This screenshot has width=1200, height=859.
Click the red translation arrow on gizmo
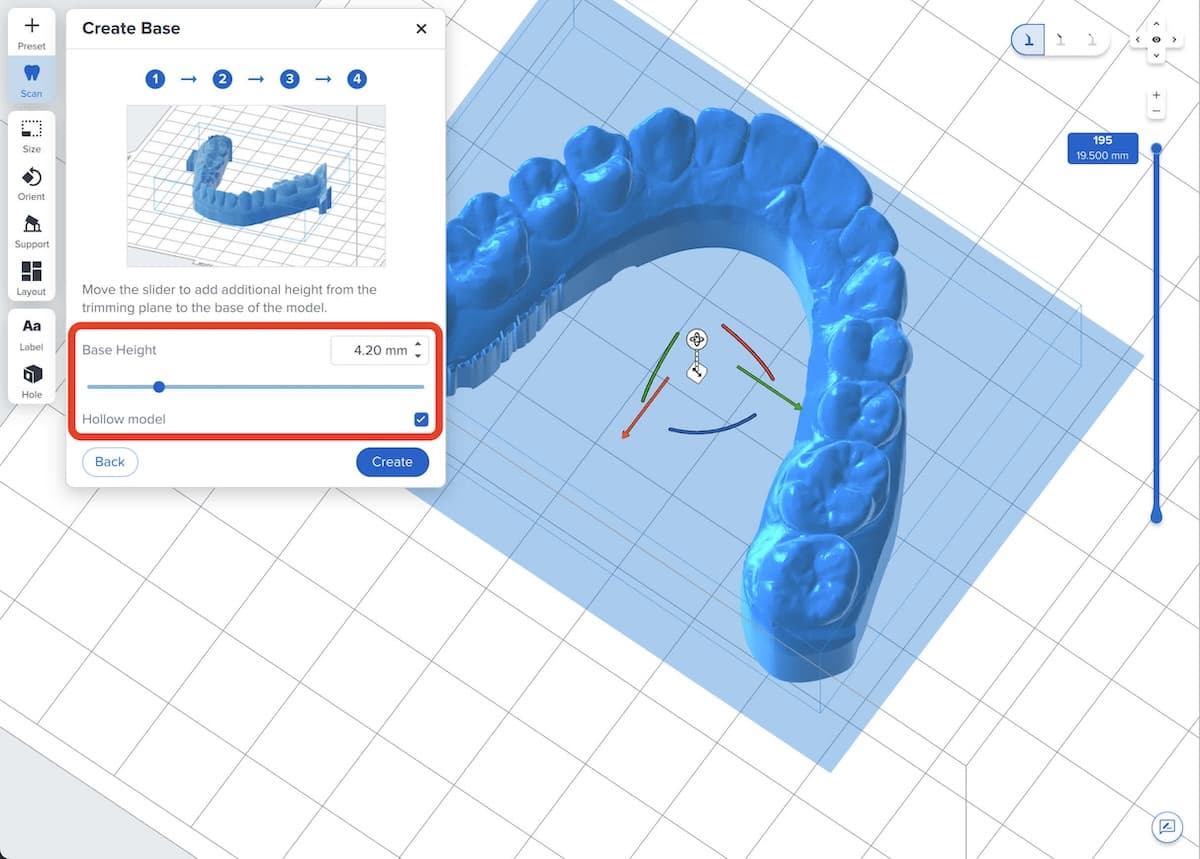[644, 409]
